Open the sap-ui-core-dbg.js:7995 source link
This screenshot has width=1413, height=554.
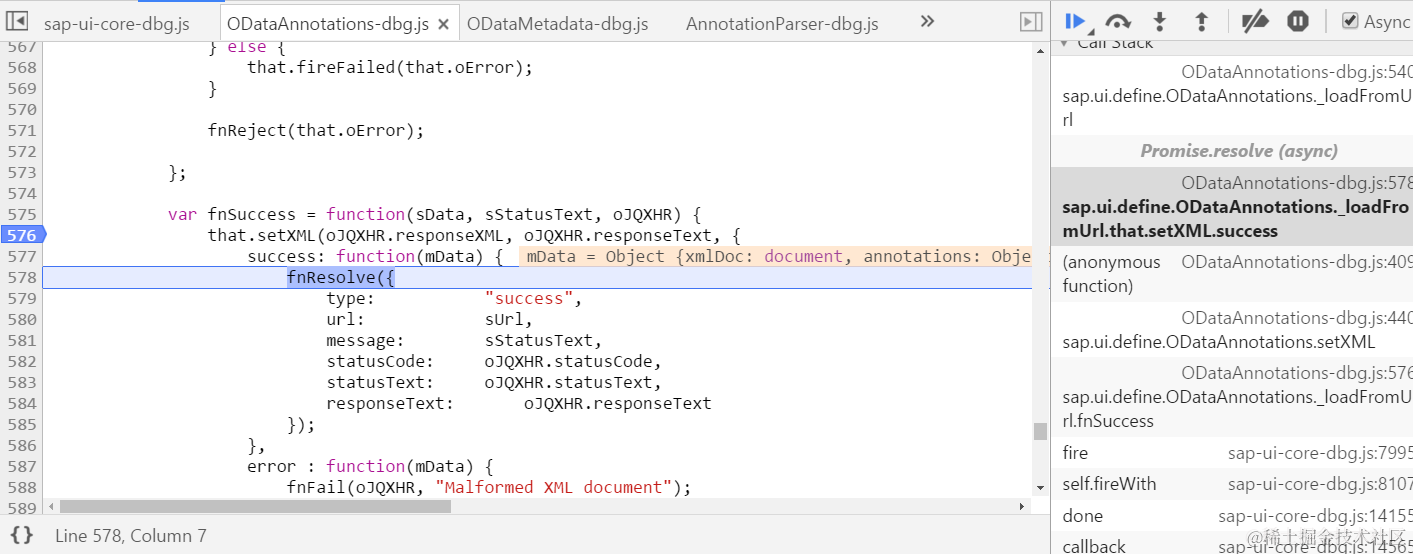(x=1320, y=453)
